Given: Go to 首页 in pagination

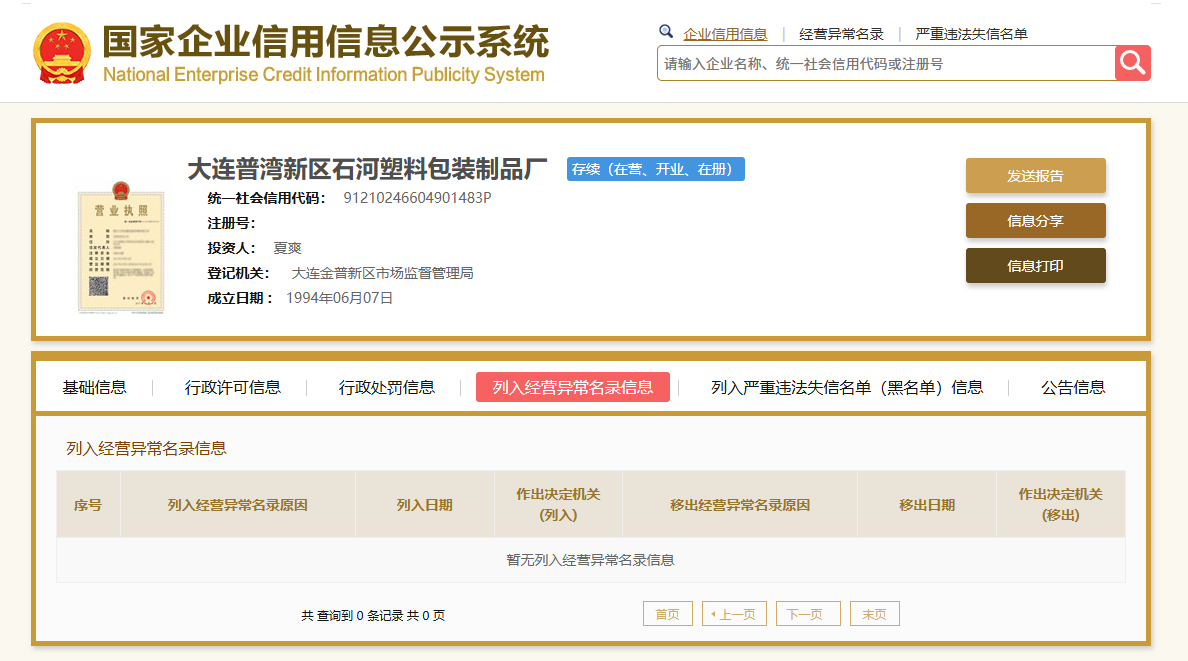Looking at the screenshot, I should click(x=667, y=614).
